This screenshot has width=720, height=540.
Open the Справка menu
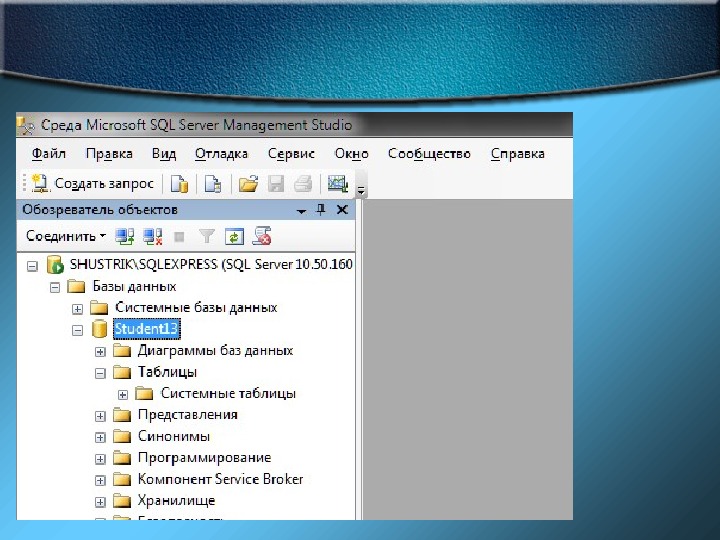click(x=518, y=153)
